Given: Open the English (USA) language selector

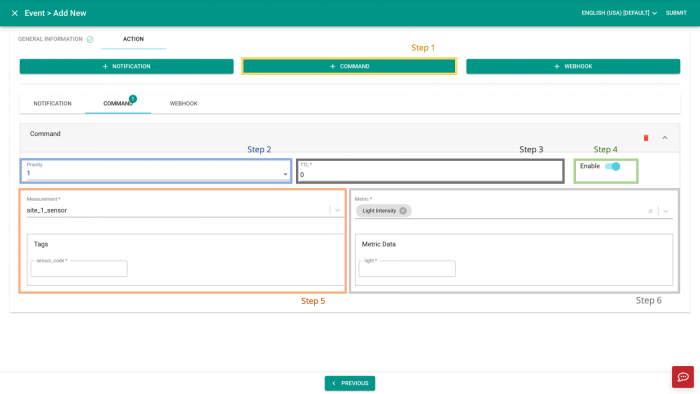Looking at the screenshot, I should click(x=619, y=13).
